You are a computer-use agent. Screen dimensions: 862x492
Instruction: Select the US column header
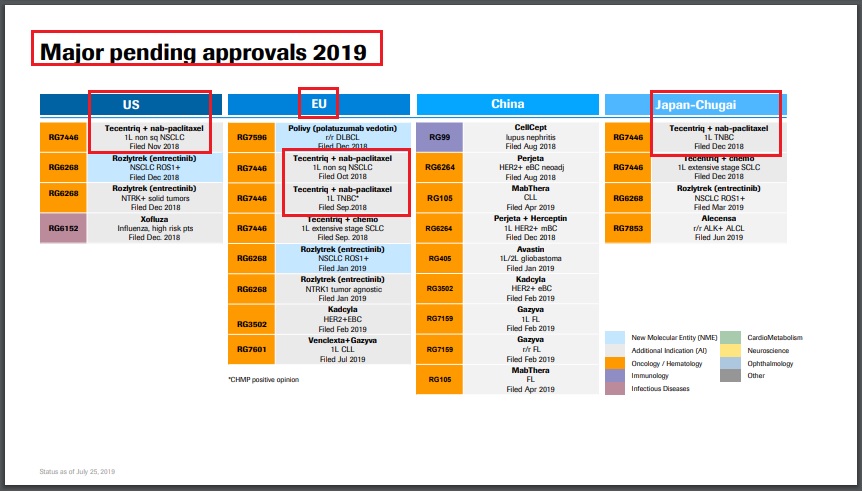tap(131, 104)
